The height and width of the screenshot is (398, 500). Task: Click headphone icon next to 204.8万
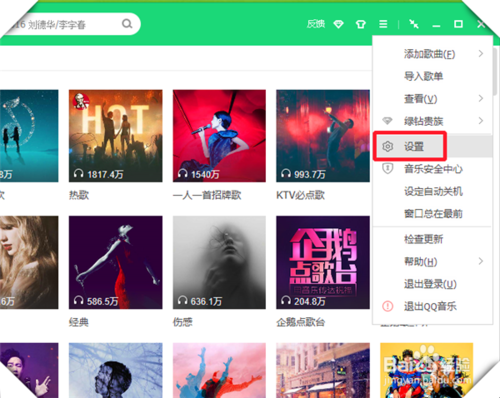[286, 300]
